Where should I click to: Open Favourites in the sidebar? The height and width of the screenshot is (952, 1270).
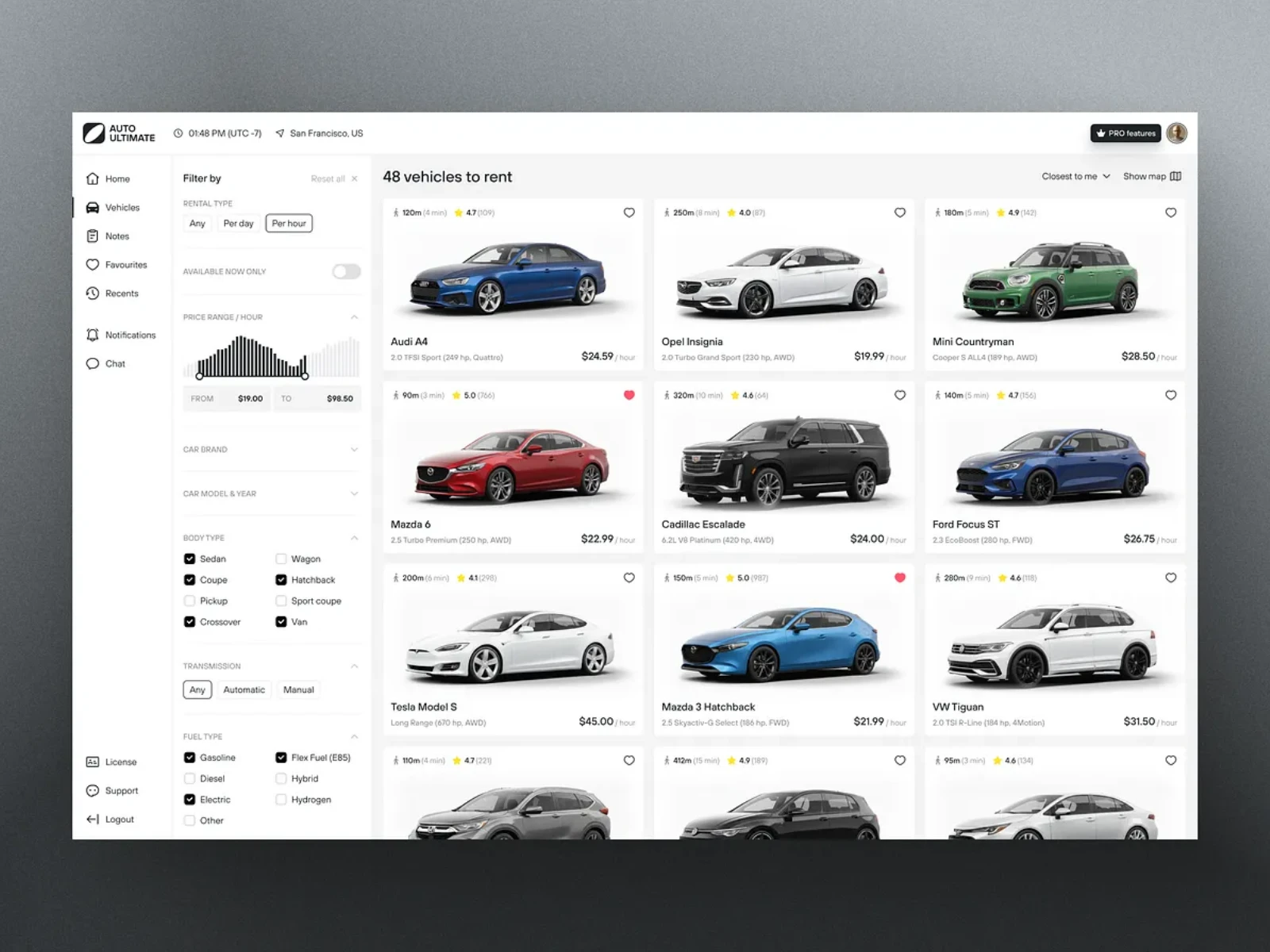tap(117, 264)
